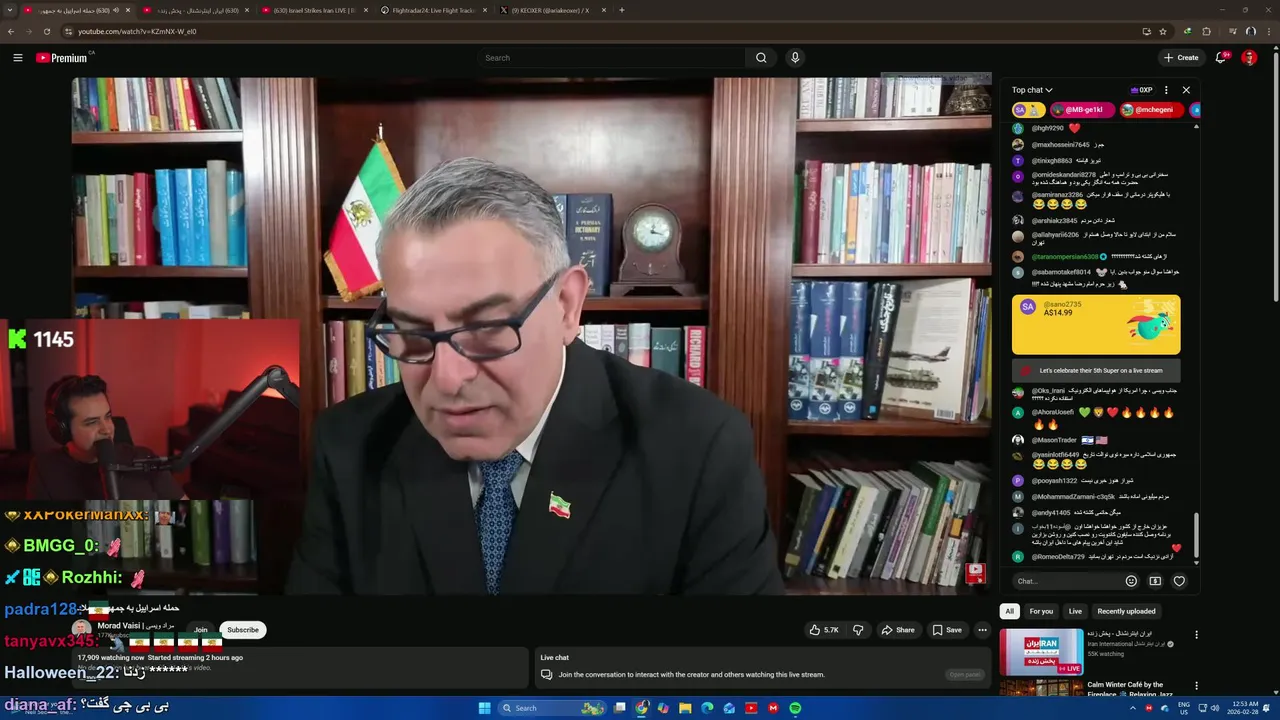Click the YouTube search input field
Image resolution: width=1280 pixels, height=720 pixels.
click(x=610, y=58)
